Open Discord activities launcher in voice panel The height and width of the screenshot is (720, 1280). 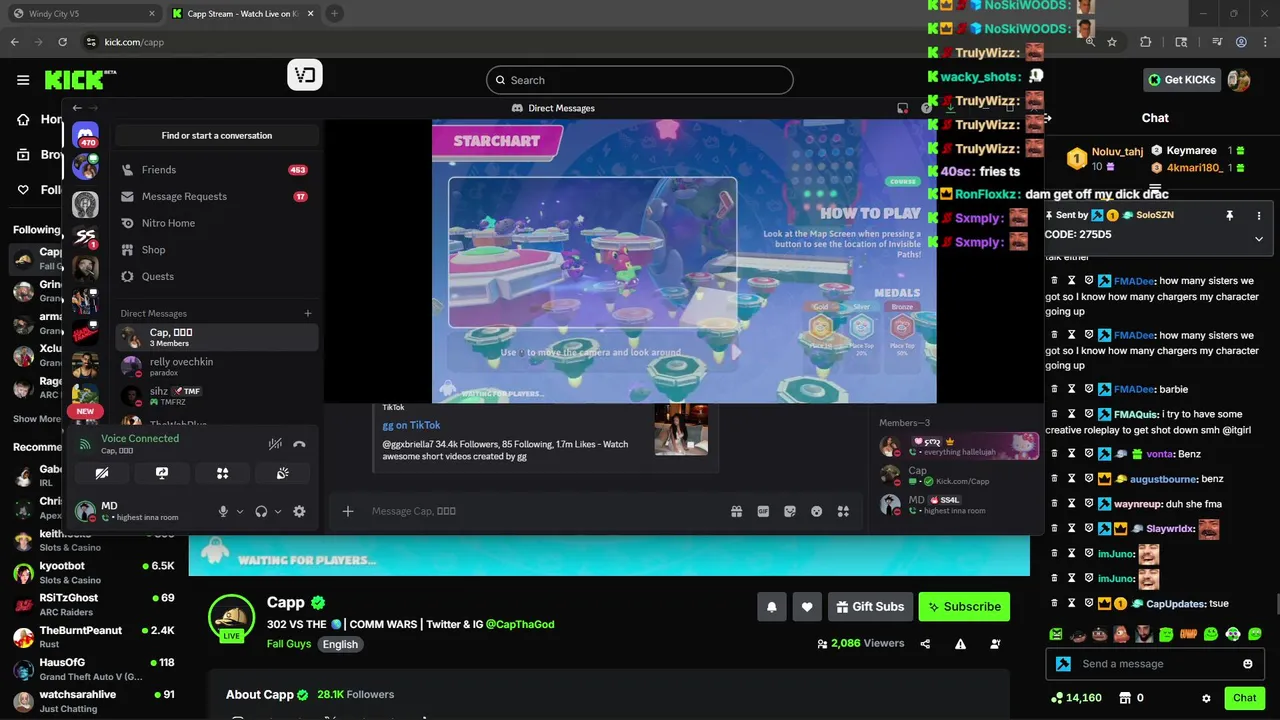(222, 473)
